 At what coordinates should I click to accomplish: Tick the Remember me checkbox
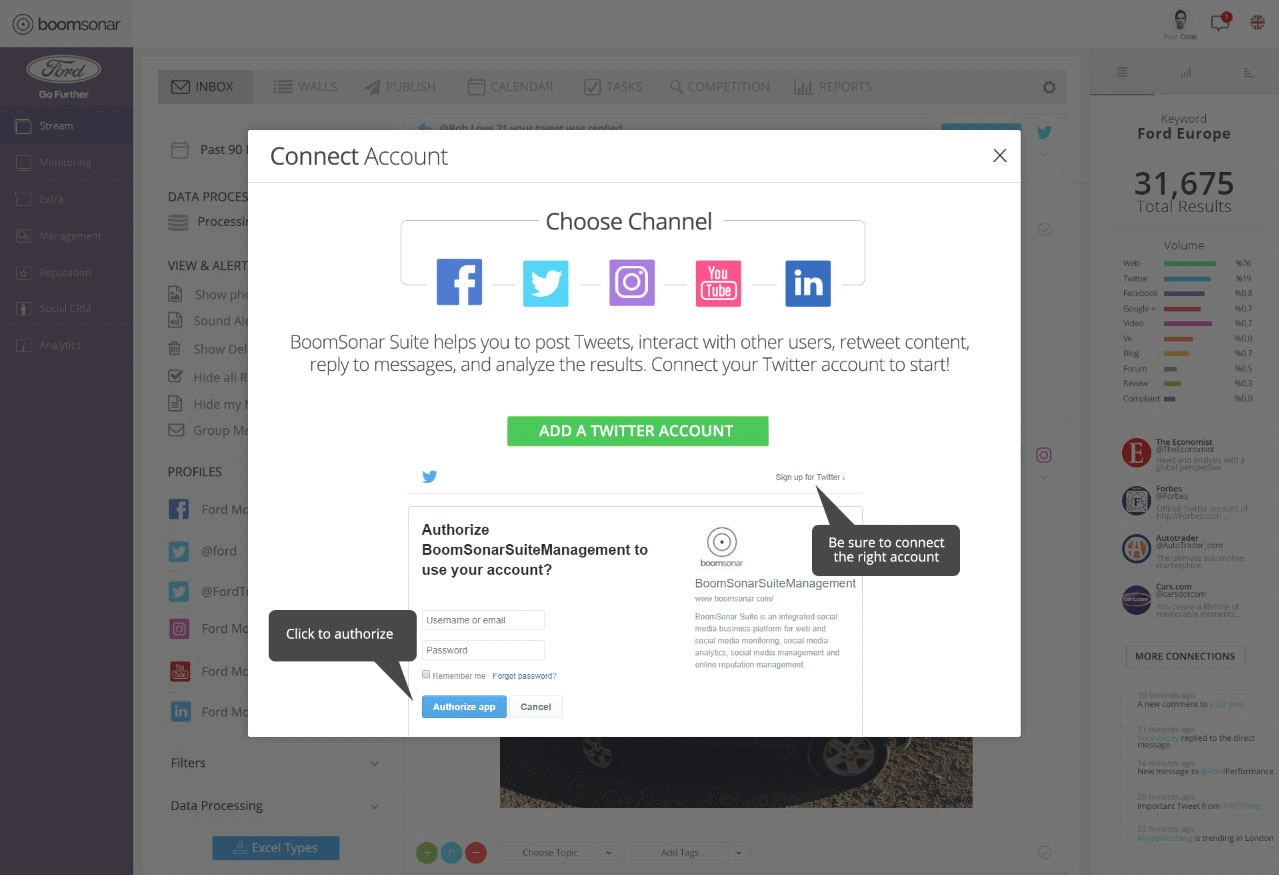pos(426,675)
